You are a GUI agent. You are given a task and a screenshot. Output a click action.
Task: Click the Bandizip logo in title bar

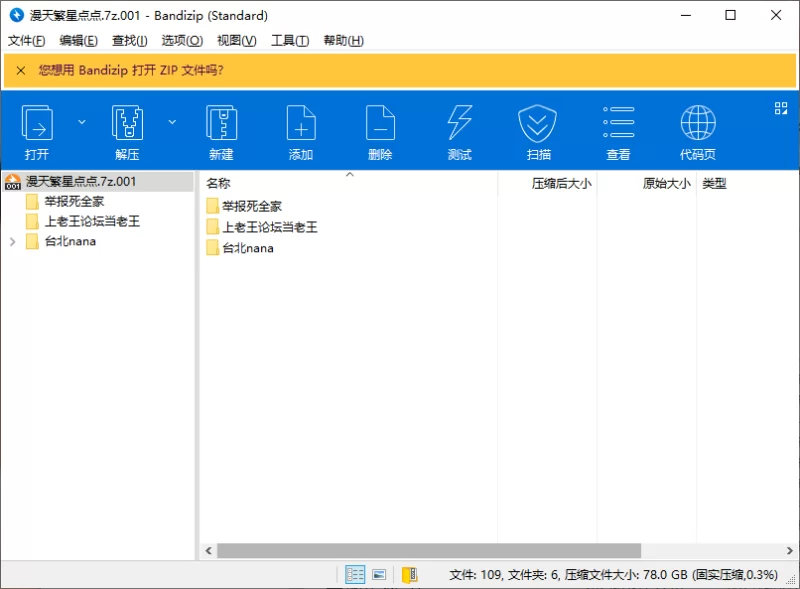click(x=17, y=15)
